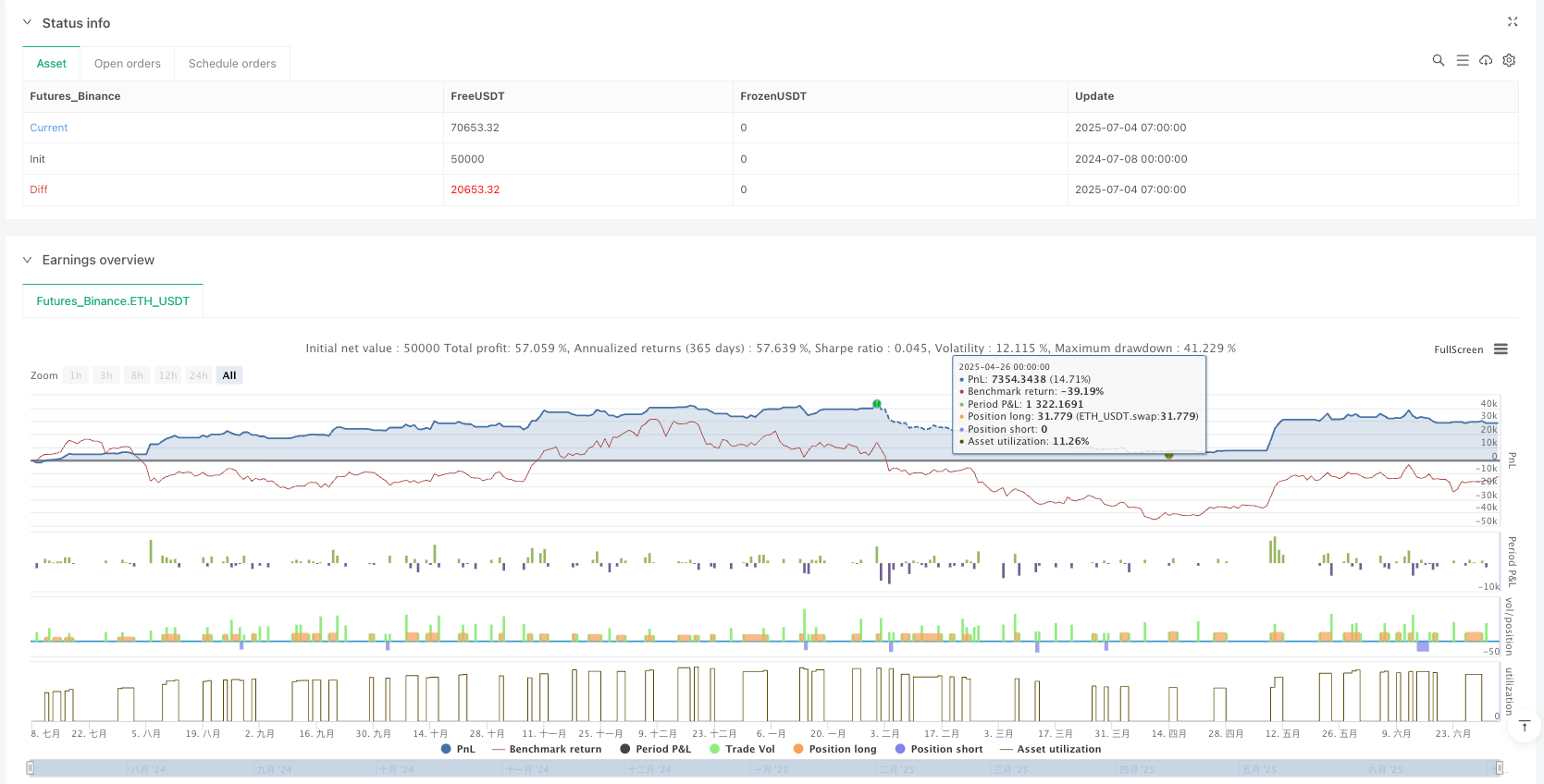1544x784 pixels.
Task: Toggle Trade Vol legend item
Action: click(x=749, y=749)
